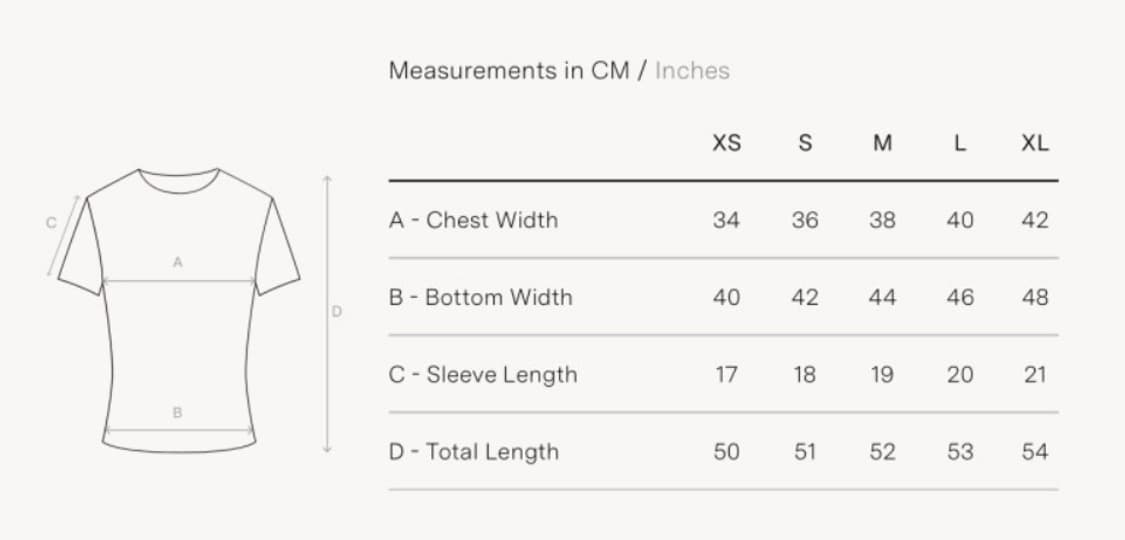The height and width of the screenshot is (540, 1125).
Task: Click the S size column header
Action: point(805,143)
